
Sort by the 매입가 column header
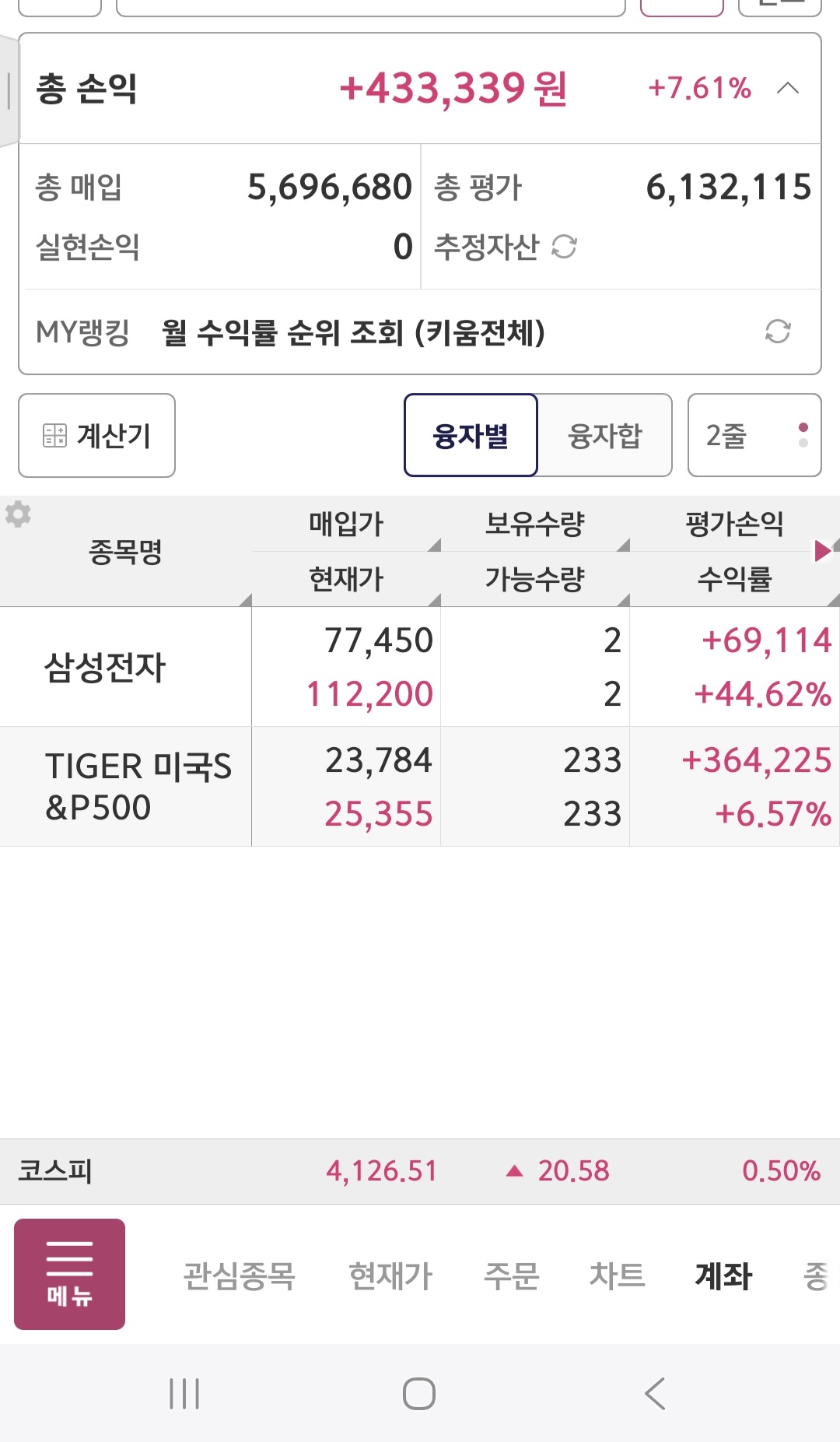coord(346,524)
